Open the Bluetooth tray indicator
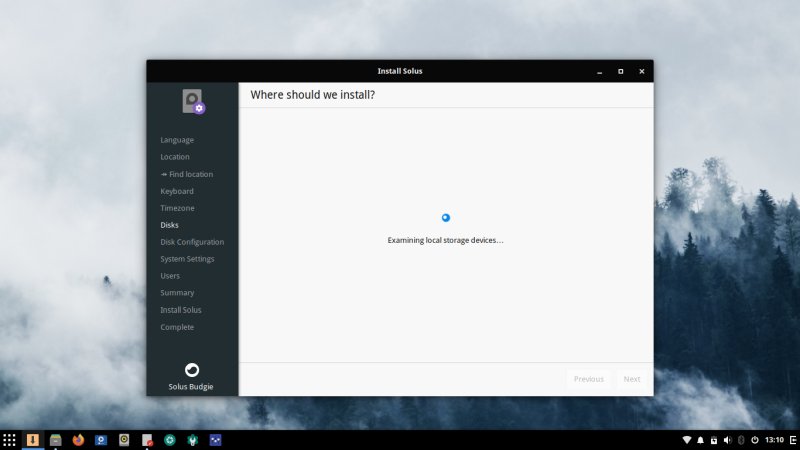Viewport: 800px width, 450px height. pos(741,440)
